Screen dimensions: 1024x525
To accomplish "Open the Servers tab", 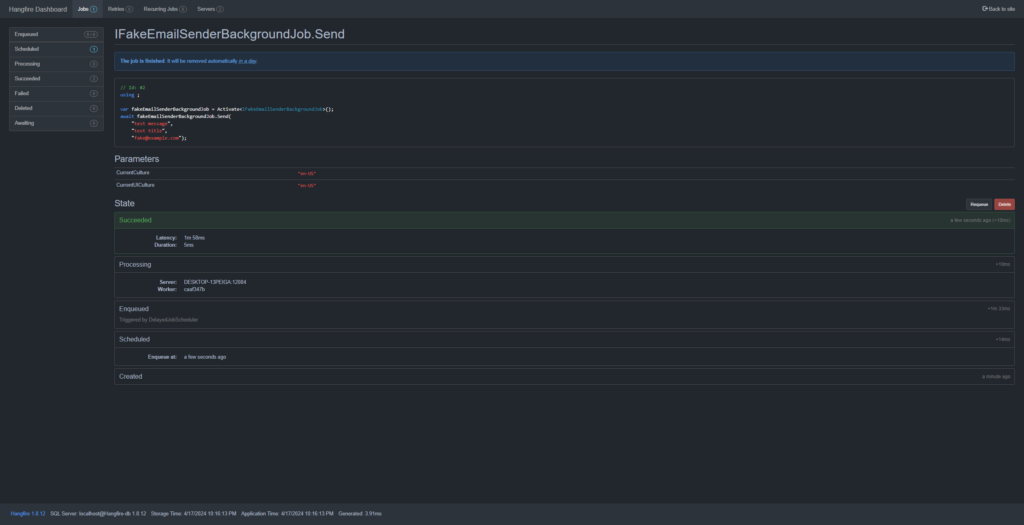I will pyautogui.click(x=205, y=8).
